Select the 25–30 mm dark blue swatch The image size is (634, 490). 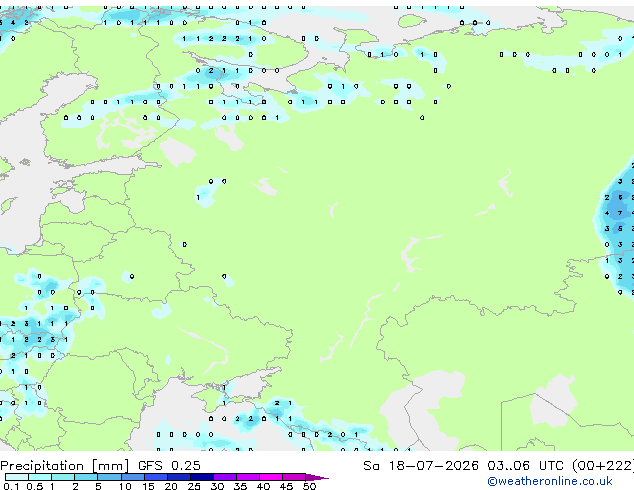coord(202,477)
